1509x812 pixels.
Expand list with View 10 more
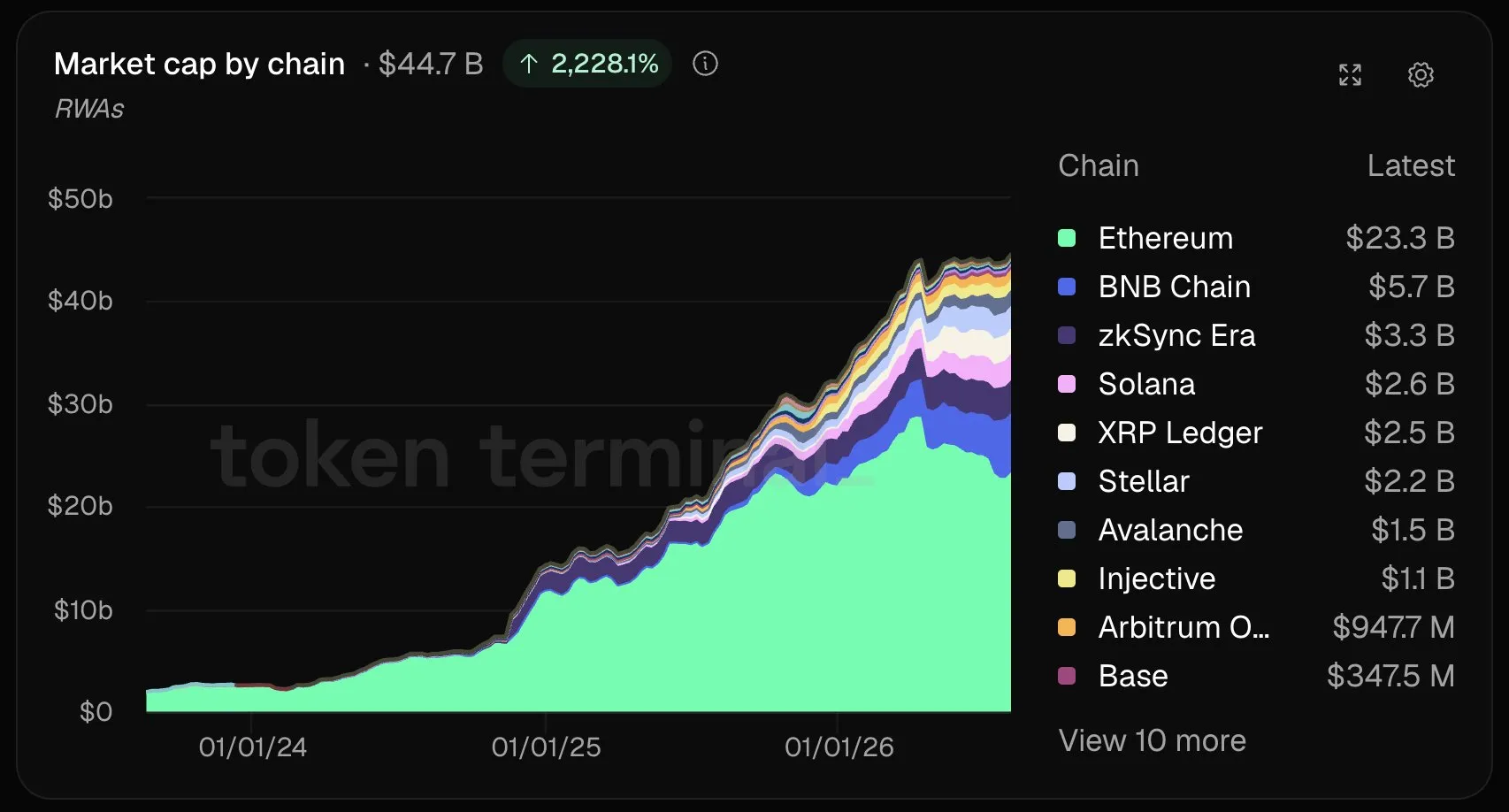pyautogui.click(x=1153, y=740)
